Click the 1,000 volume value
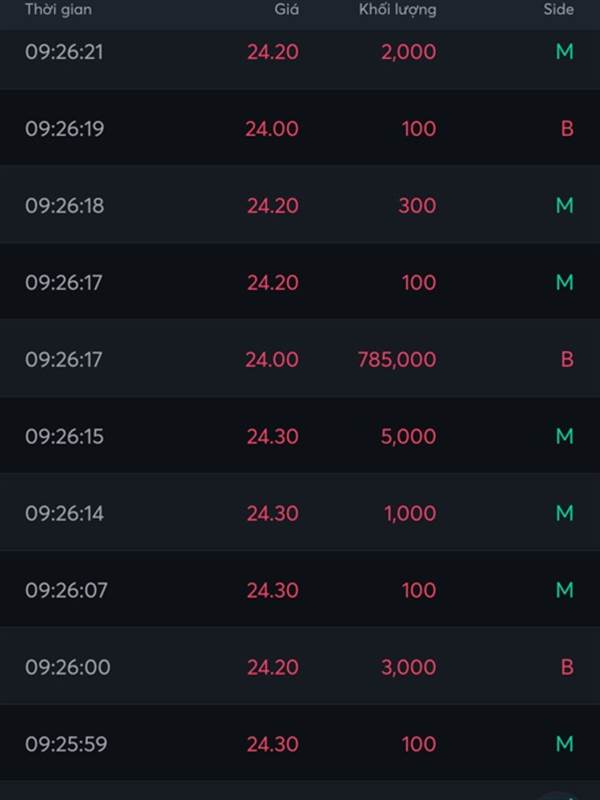Image resolution: width=600 pixels, height=800 pixels. [x=410, y=513]
